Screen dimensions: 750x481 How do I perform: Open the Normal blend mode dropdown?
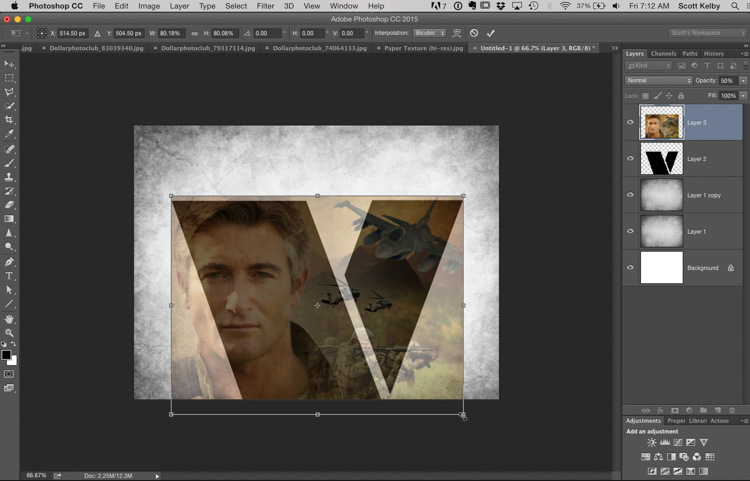click(658, 80)
